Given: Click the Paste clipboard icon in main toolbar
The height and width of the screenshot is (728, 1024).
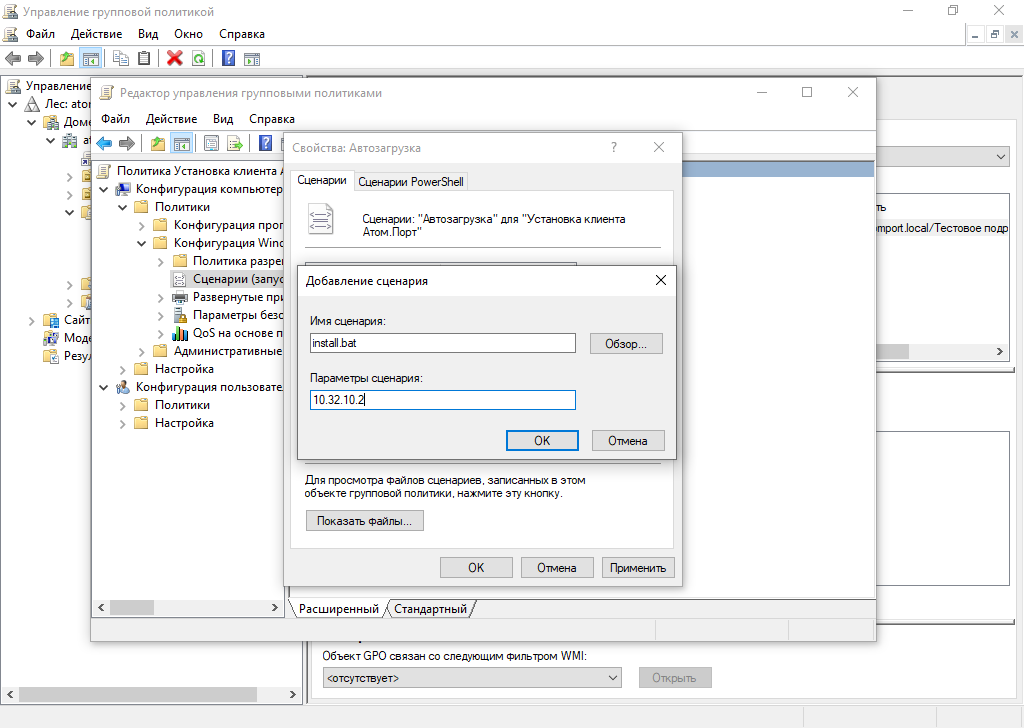Looking at the screenshot, I should click(x=145, y=58).
